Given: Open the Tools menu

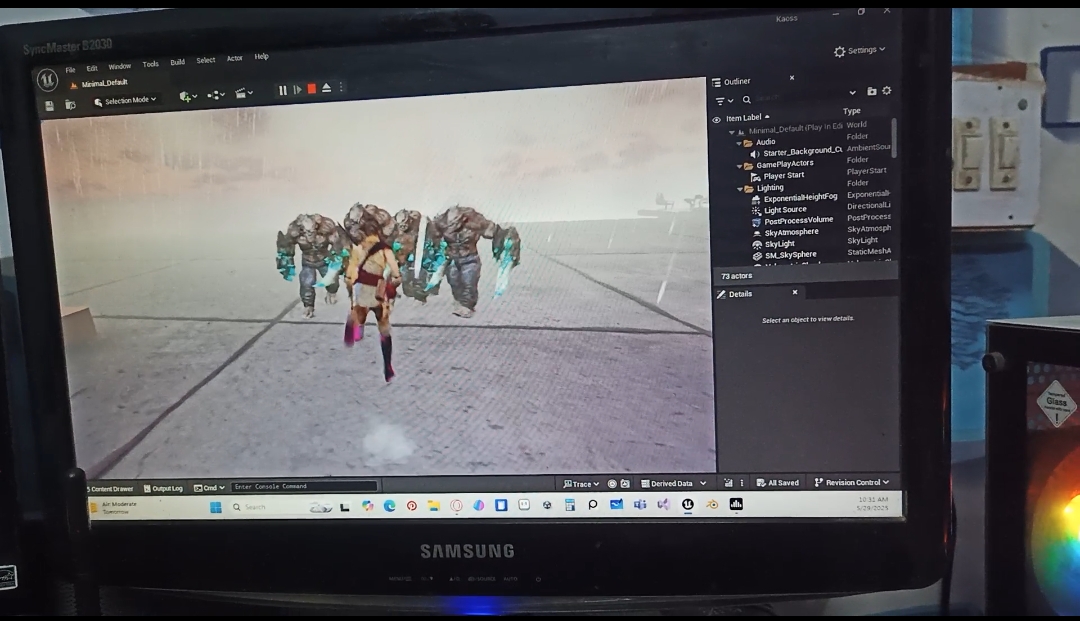Looking at the screenshot, I should [150, 64].
